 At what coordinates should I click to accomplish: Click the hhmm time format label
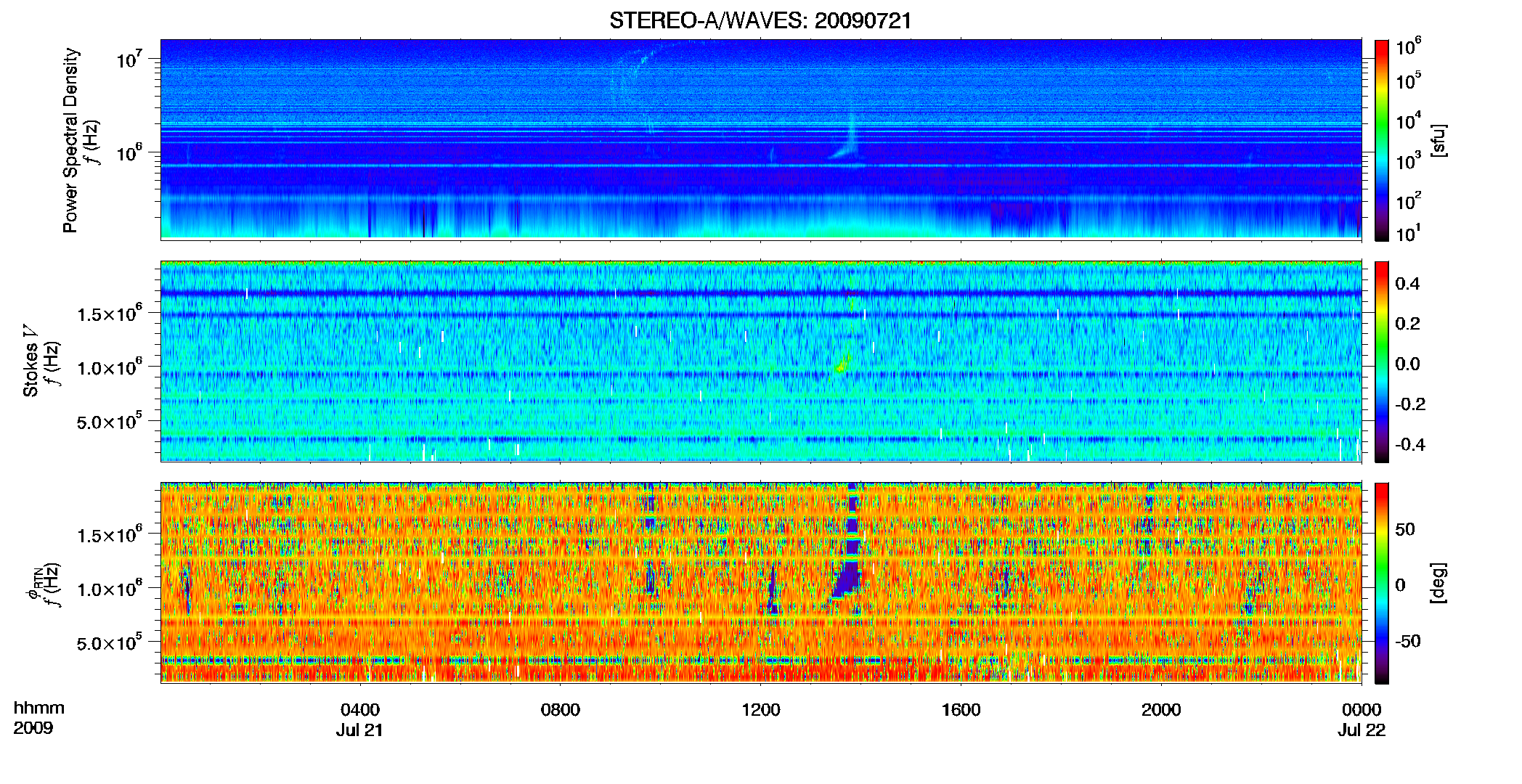(x=39, y=709)
